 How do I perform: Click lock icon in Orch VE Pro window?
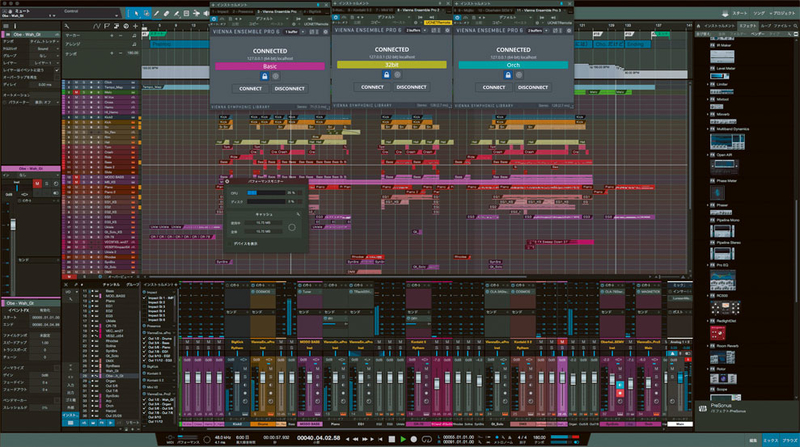(x=508, y=75)
